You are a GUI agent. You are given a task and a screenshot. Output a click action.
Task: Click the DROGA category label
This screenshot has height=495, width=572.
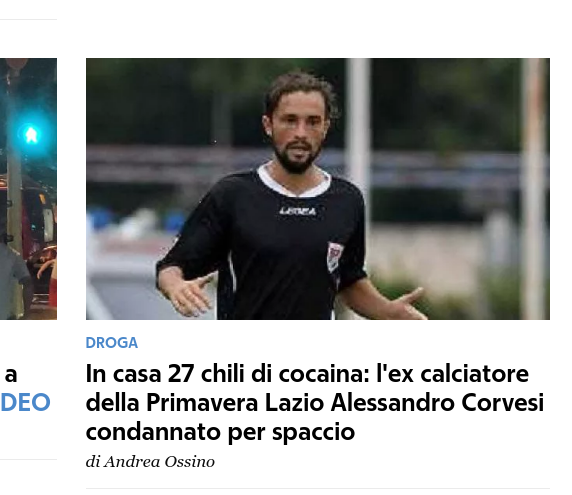click(112, 343)
